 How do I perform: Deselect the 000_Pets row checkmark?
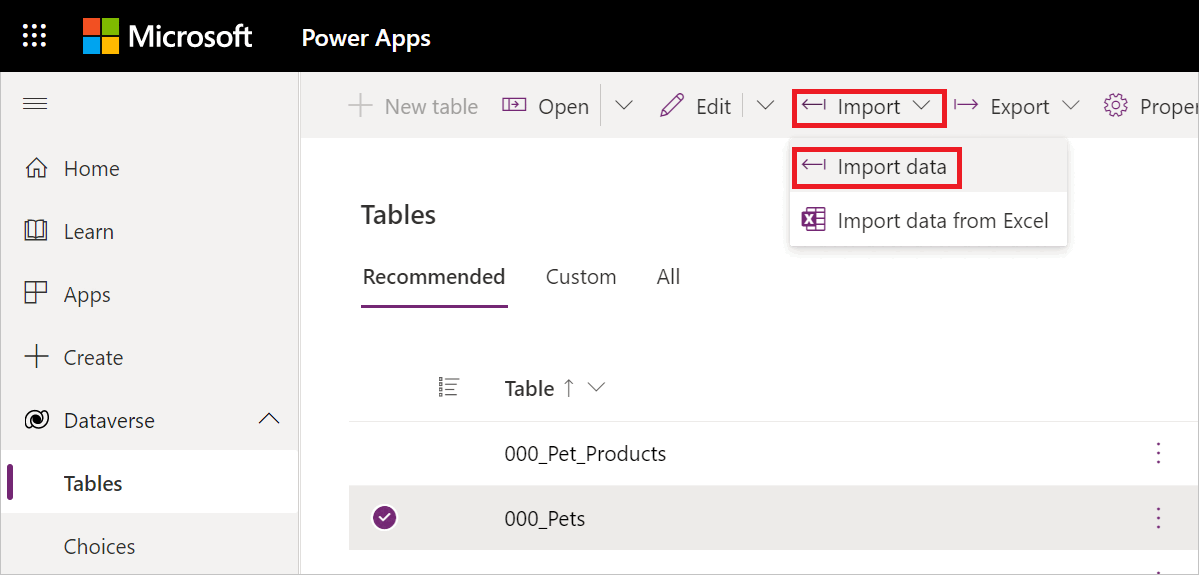click(385, 518)
